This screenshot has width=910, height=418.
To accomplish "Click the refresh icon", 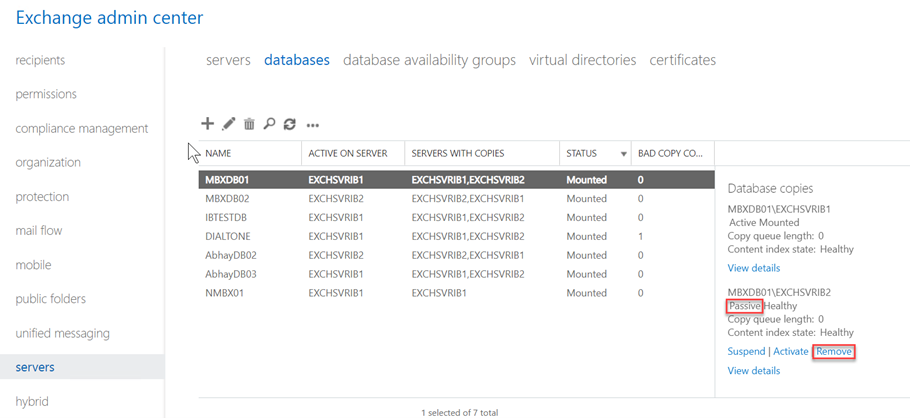I will click(290, 124).
